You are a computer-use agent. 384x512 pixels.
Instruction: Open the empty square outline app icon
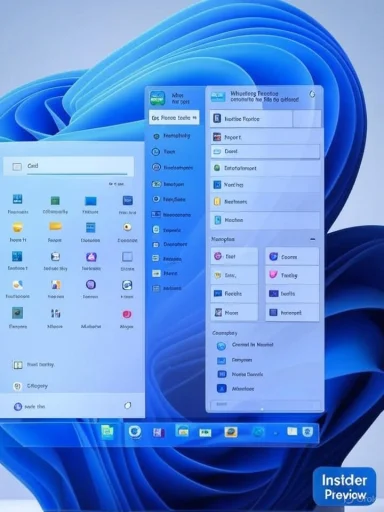click(127, 257)
